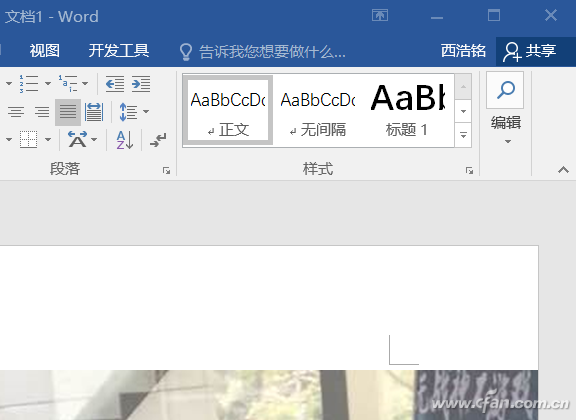This screenshot has height=420, width=576.
Task: Open line spacing dropdown arrow
Action: coord(146,111)
